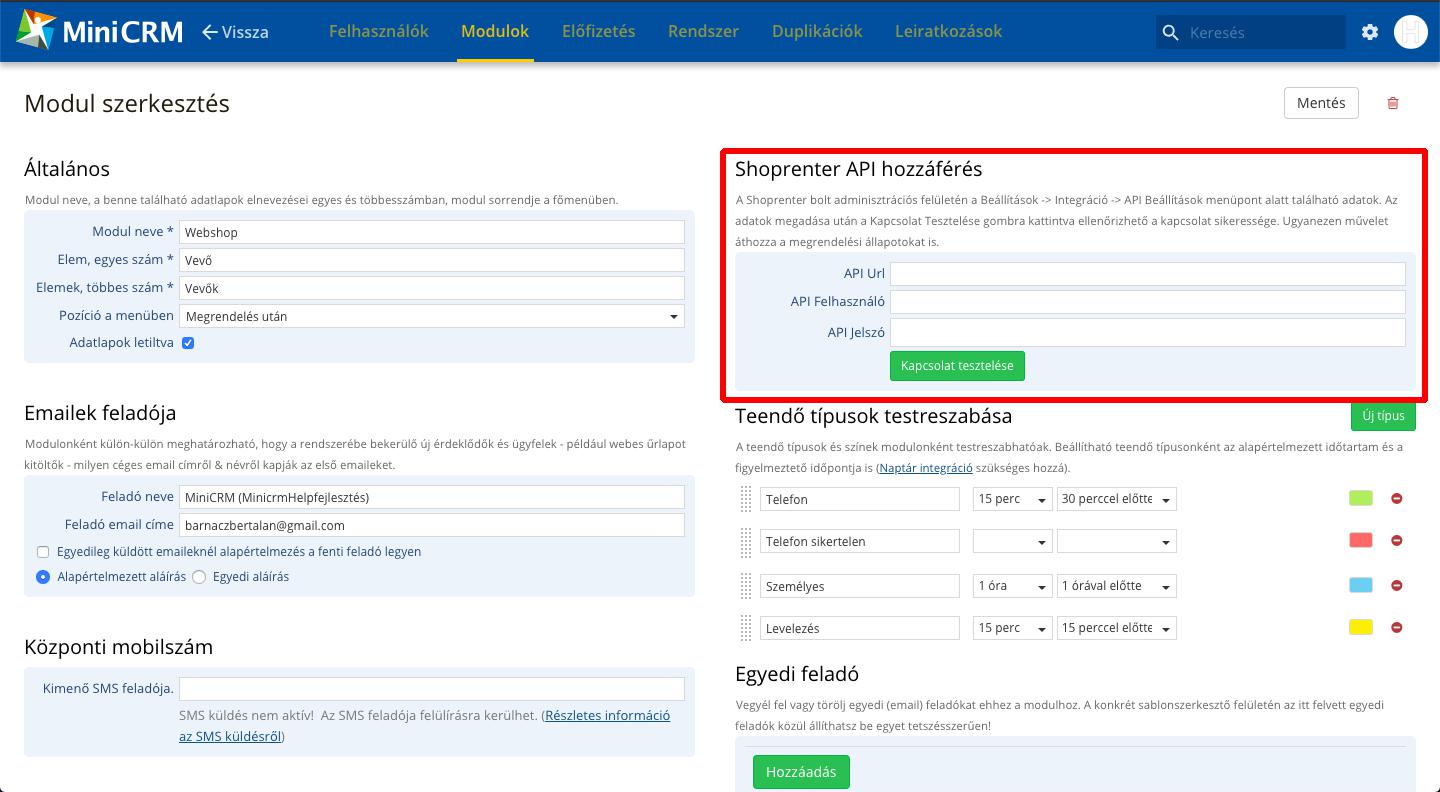Click the Hozzáadás button
The image size is (1440, 792).
pyautogui.click(x=801, y=772)
